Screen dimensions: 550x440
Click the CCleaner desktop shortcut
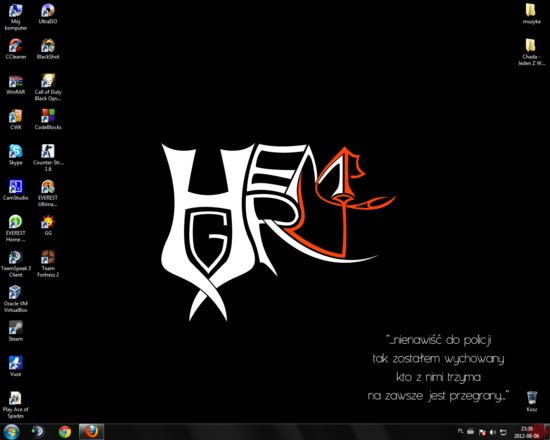pyautogui.click(x=15, y=49)
